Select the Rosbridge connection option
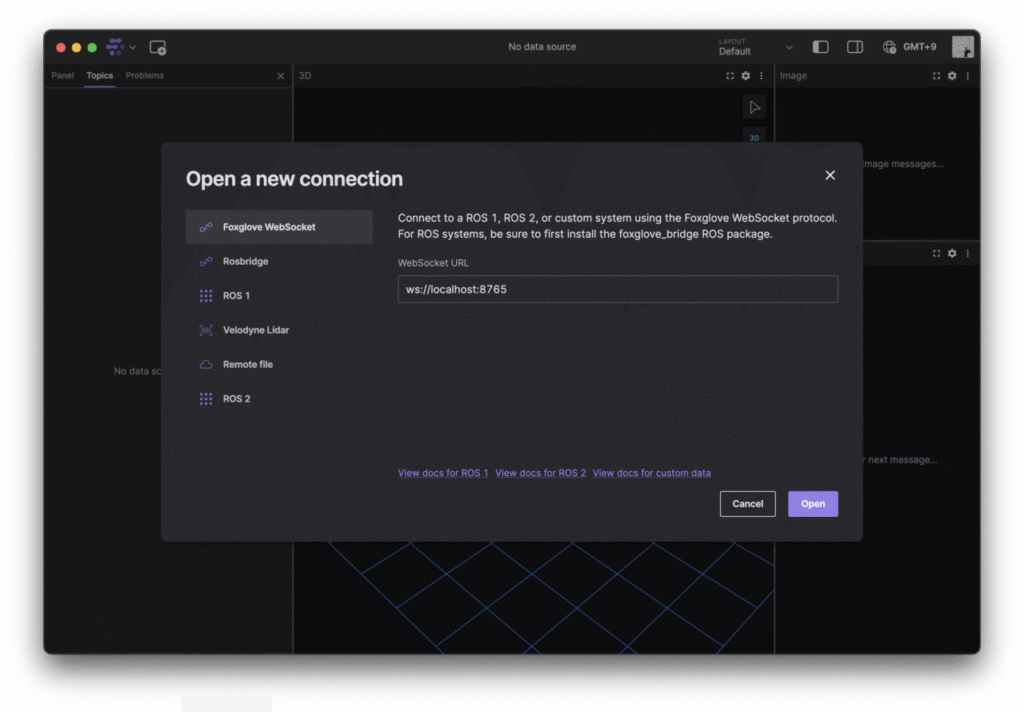 click(x=245, y=262)
